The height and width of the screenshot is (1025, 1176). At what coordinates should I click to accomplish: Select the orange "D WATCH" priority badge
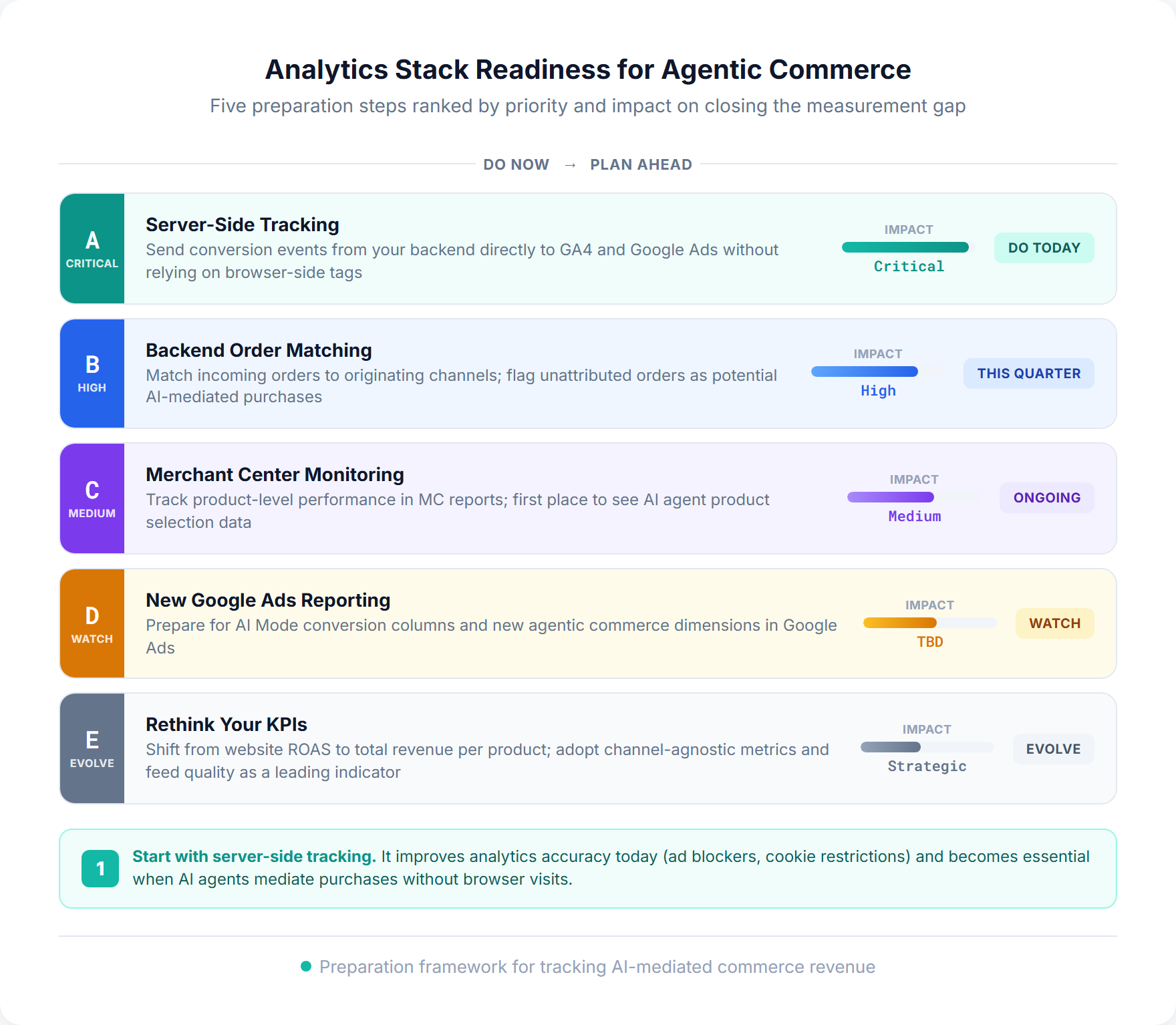(x=92, y=623)
